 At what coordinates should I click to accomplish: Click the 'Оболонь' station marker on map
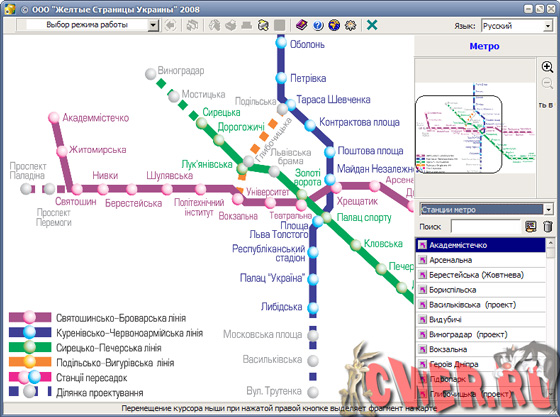281,43
